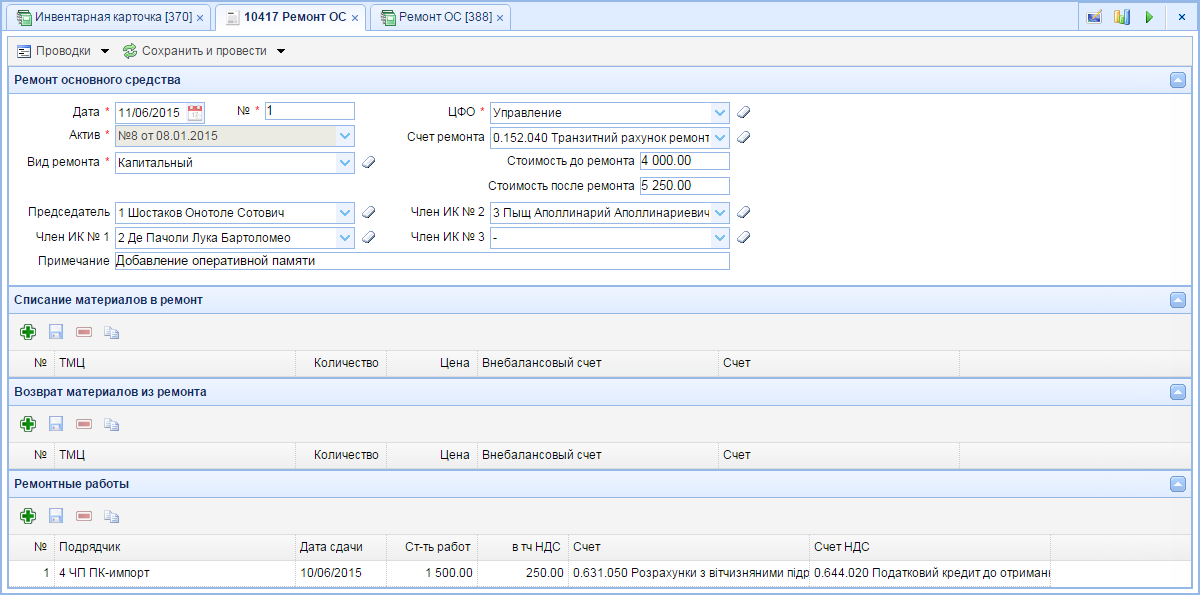This screenshot has height=595, width=1200.
Task: Click copy icon in Ремонтные работы toolbar
Action: (x=112, y=516)
